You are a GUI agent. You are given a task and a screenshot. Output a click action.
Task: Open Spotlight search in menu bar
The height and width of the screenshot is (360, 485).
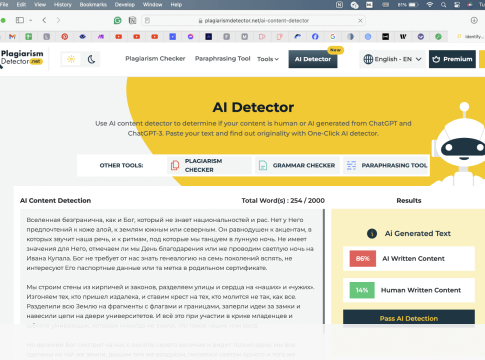[x=443, y=5]
